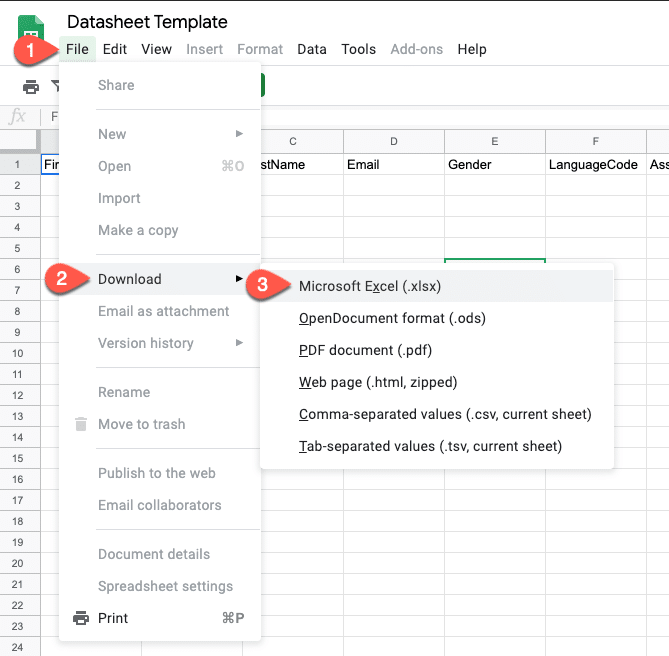The image size is (669, 656).
Task: Download as Comma-separated values (.csv)
Action: [x=437, y=414]
